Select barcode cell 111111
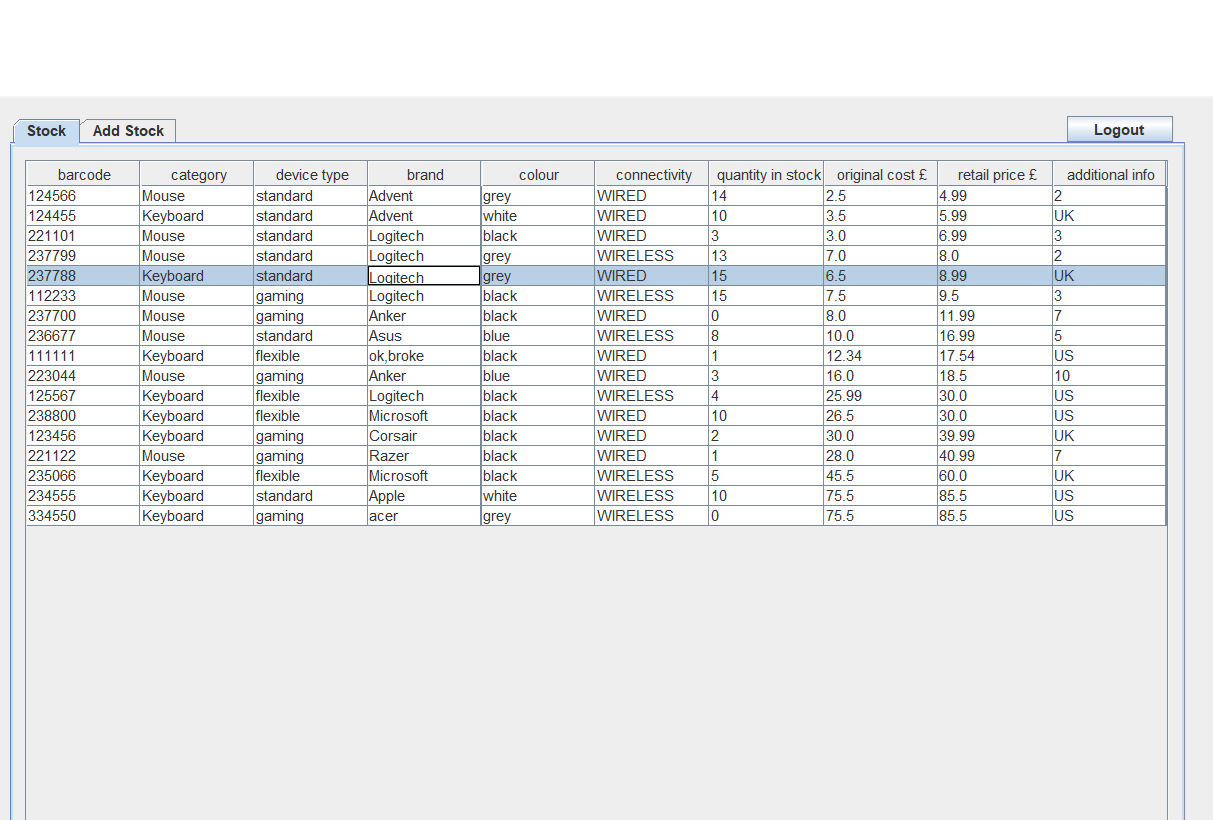This screenshot has height=820, width=1213. point(83,356)
